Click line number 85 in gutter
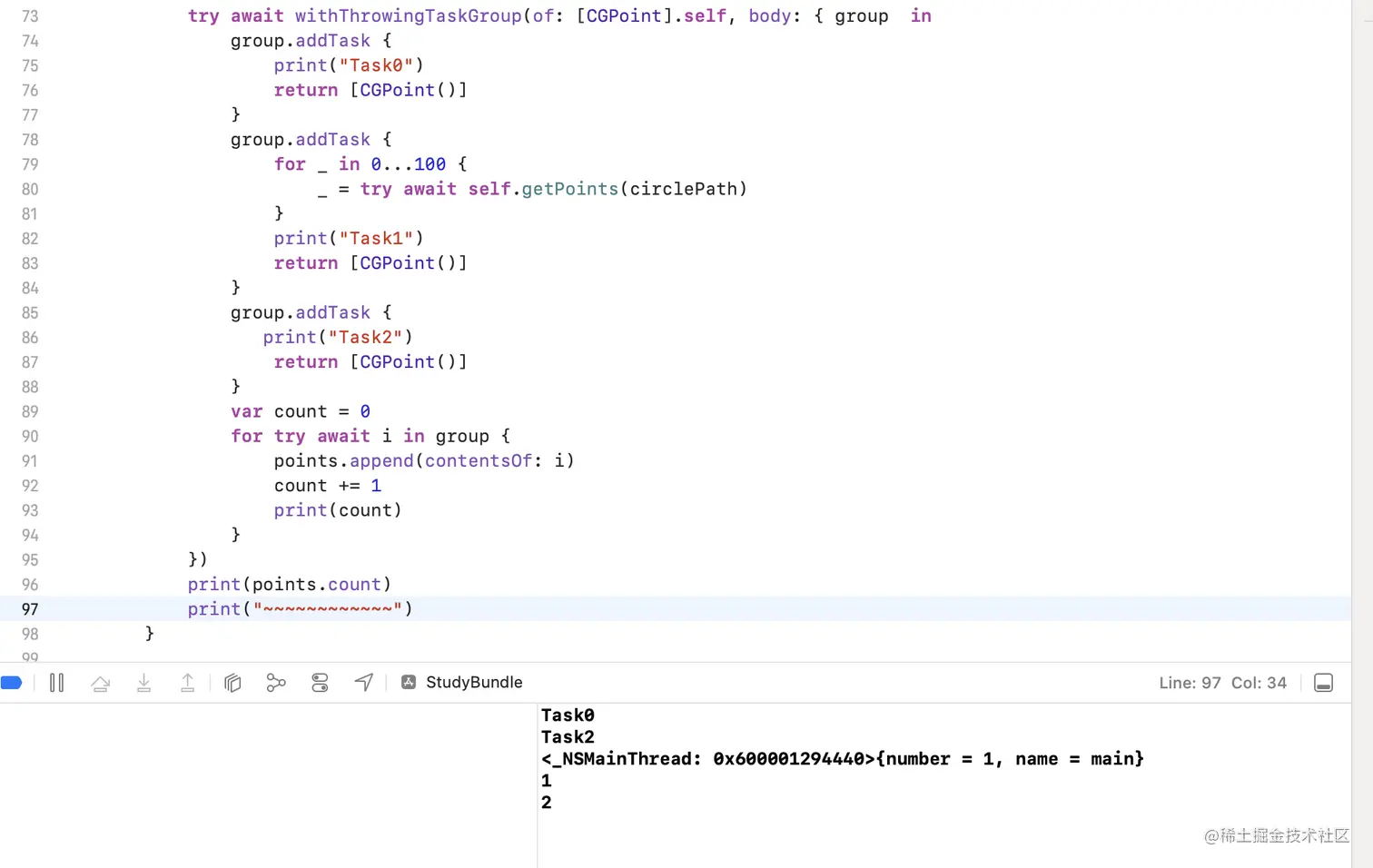 point(30,313)
